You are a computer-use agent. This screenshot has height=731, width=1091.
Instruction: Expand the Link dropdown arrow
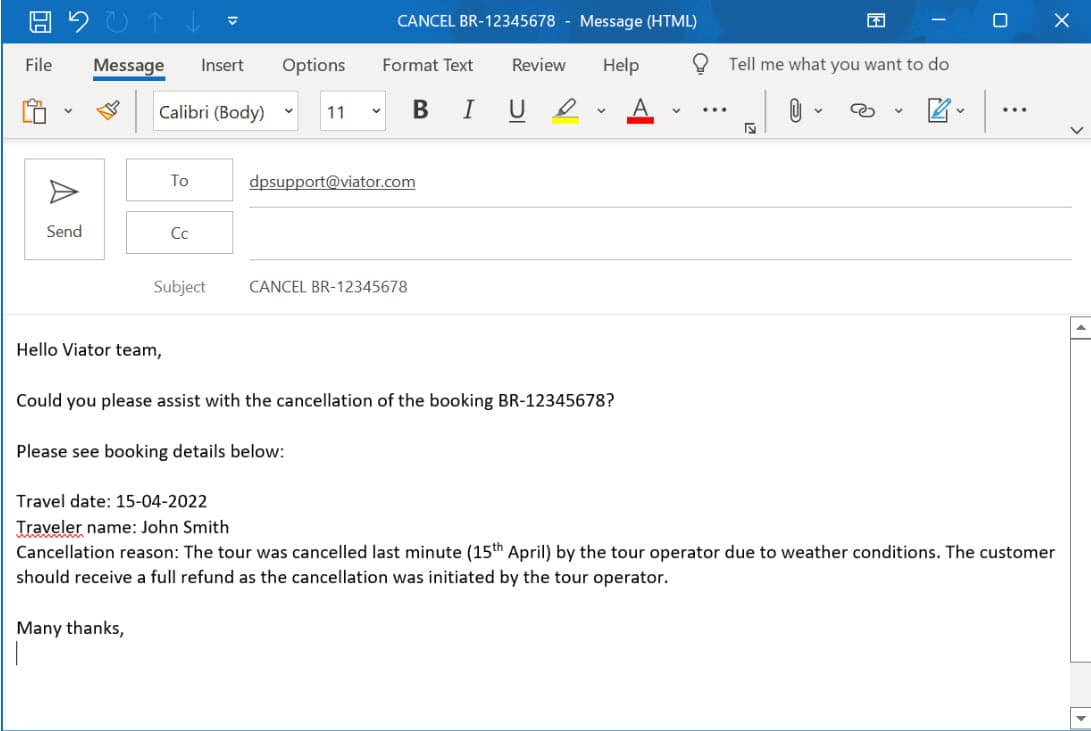898,111
